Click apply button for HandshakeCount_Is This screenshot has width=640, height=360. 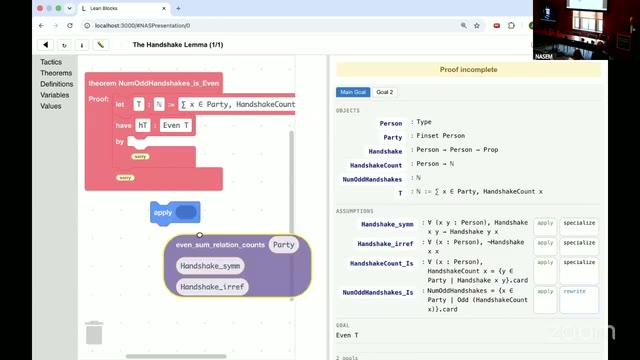click(x=545, y=271)
